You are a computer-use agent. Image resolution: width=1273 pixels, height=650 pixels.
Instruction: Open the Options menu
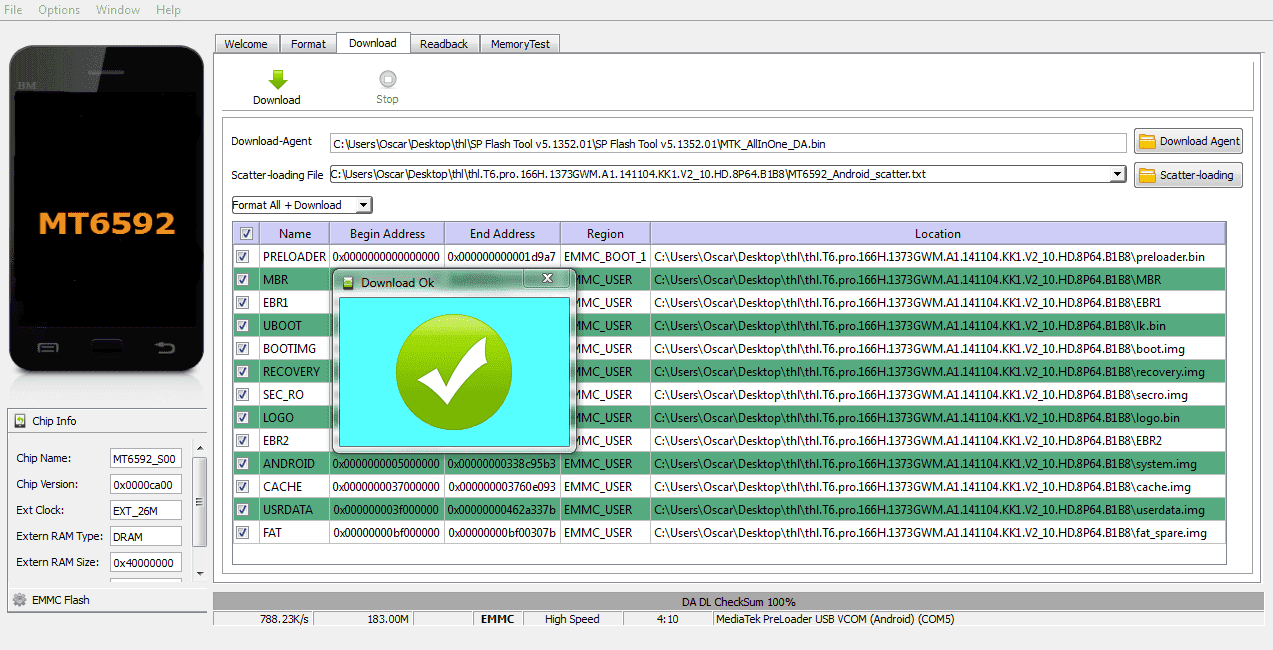click(59, 10)
